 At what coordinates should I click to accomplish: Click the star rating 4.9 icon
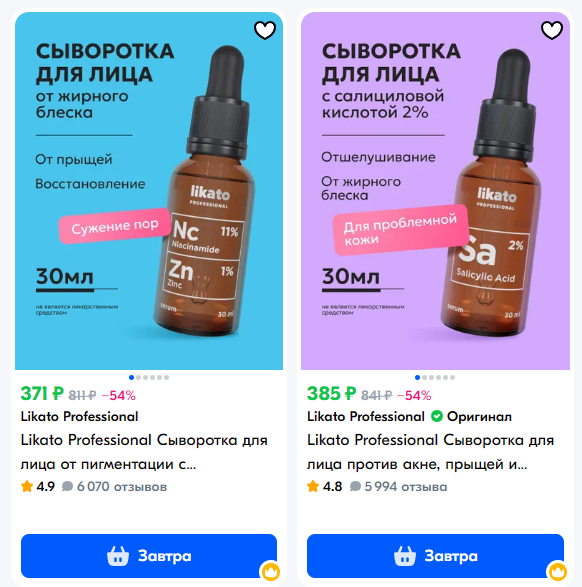(x=27, y=486)
